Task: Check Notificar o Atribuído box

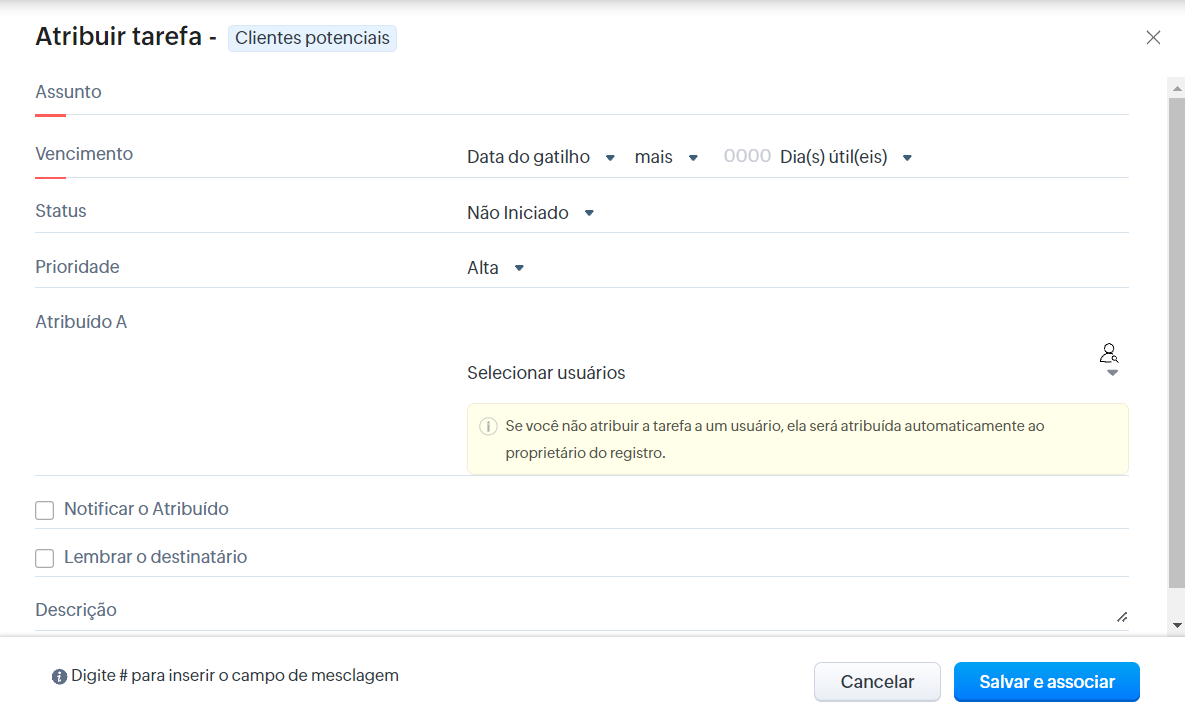Action: tap(45, 510)
